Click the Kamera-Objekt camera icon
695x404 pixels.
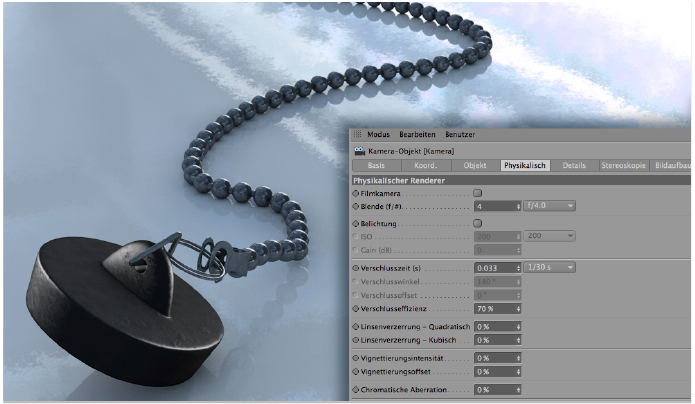(359, 151)
